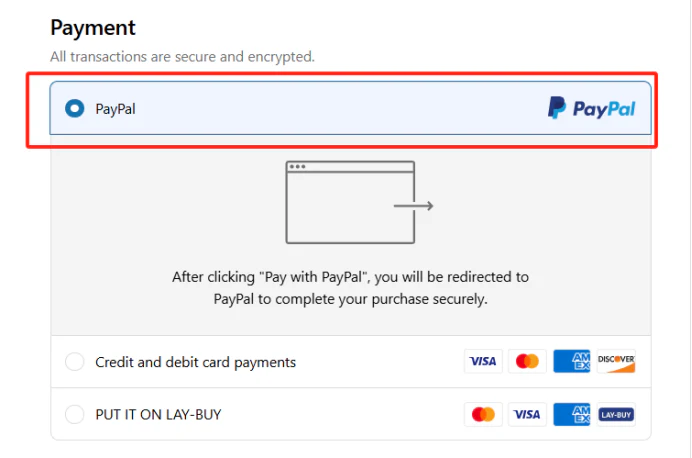Click the PayPal redirect instructions text
Image resolution: width=692 pixels, height=458 pixels.
point(351,287)
